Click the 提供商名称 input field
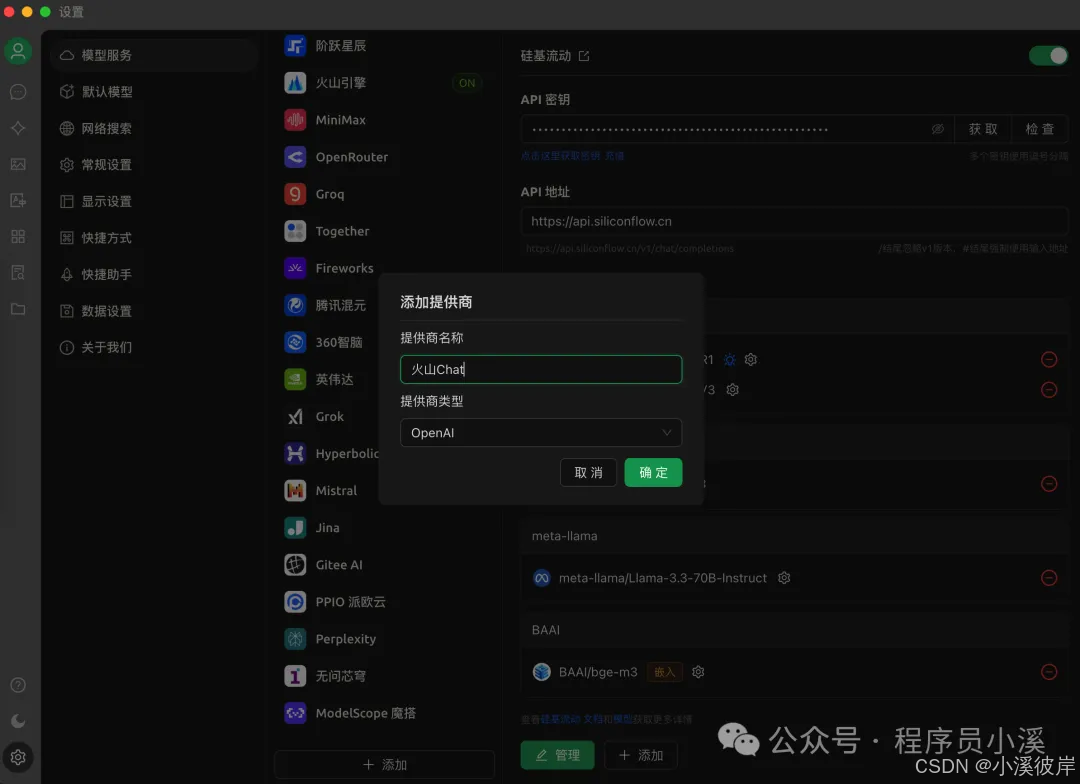The height and width of the screenshot is (784, 1080). coord(541,369)
